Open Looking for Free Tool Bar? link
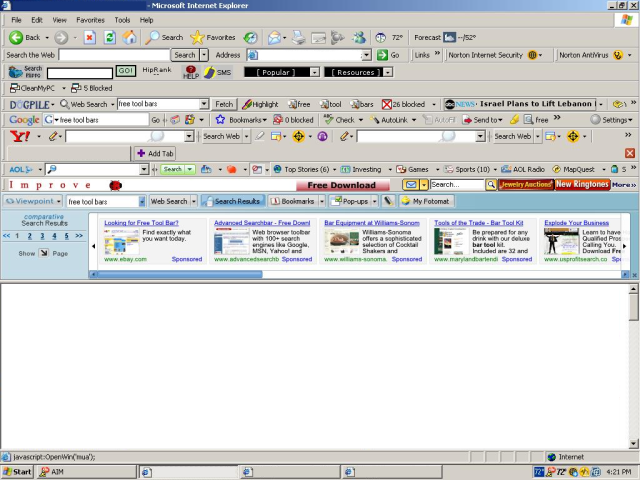The width and height of the screenshot is (640, 480). (x=141, y=223)
